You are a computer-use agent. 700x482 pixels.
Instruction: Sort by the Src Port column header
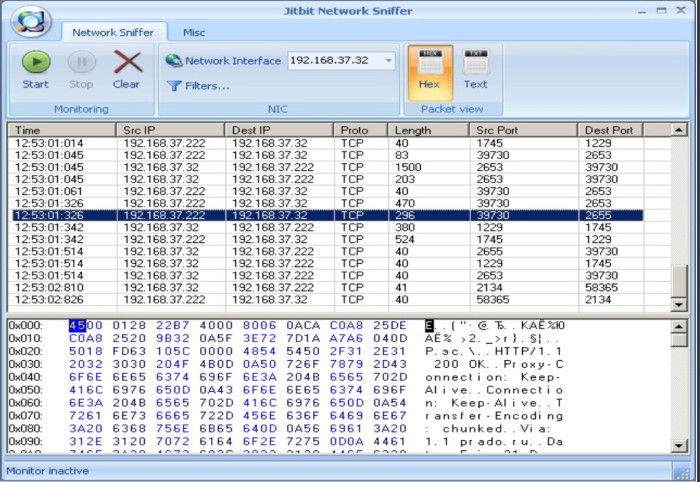pos(523,130)
